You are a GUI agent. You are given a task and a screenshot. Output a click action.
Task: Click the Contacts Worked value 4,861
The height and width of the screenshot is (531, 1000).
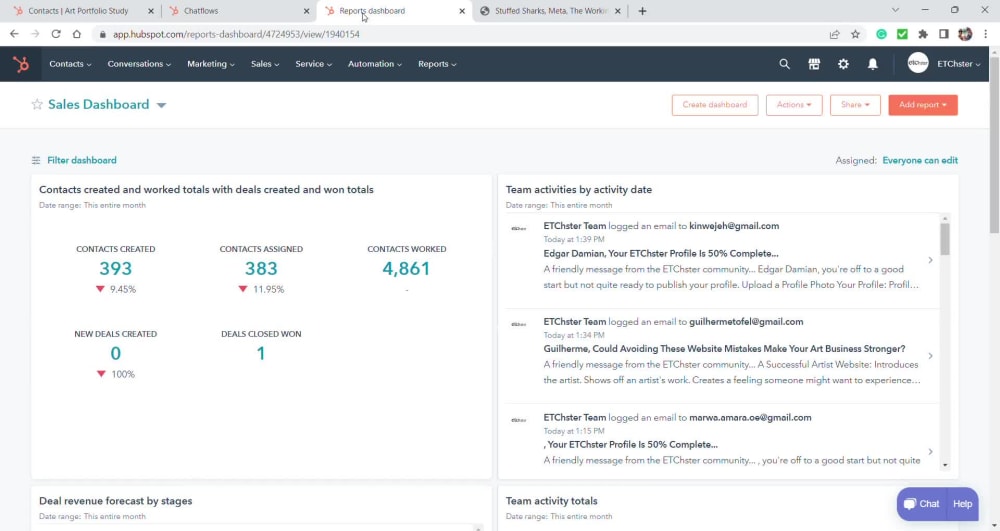406,268
